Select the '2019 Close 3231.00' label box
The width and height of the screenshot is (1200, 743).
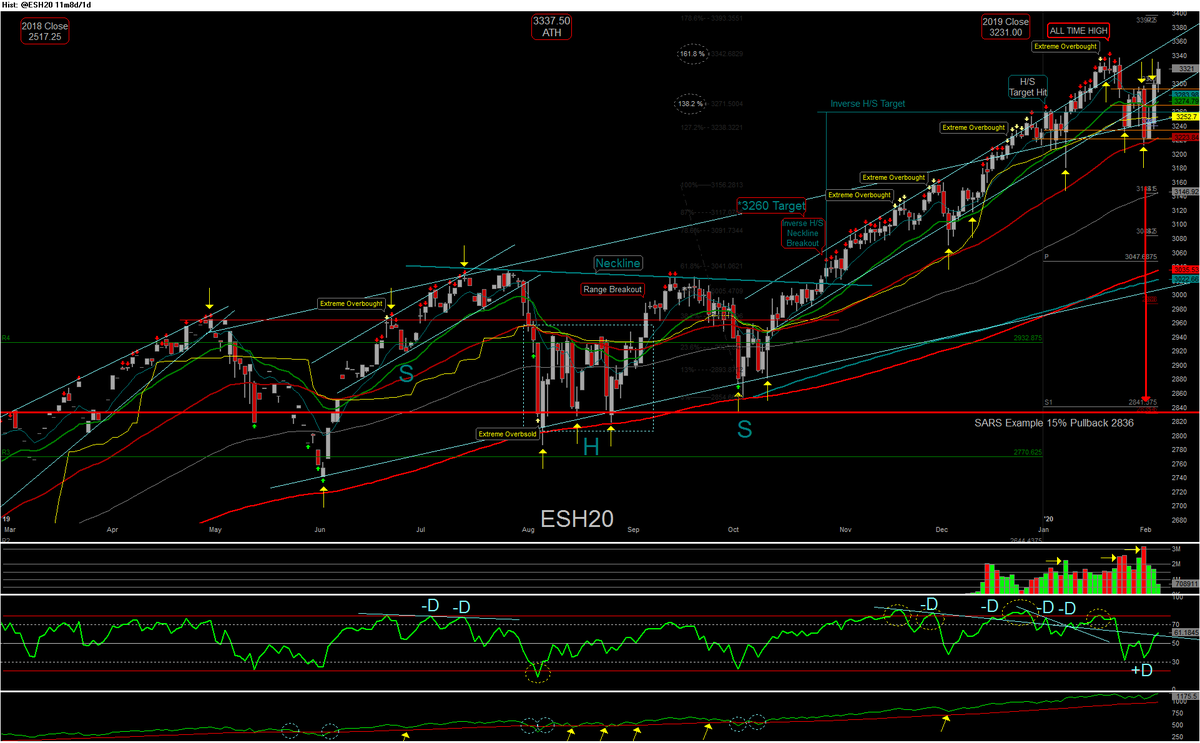coord(1004,27)
